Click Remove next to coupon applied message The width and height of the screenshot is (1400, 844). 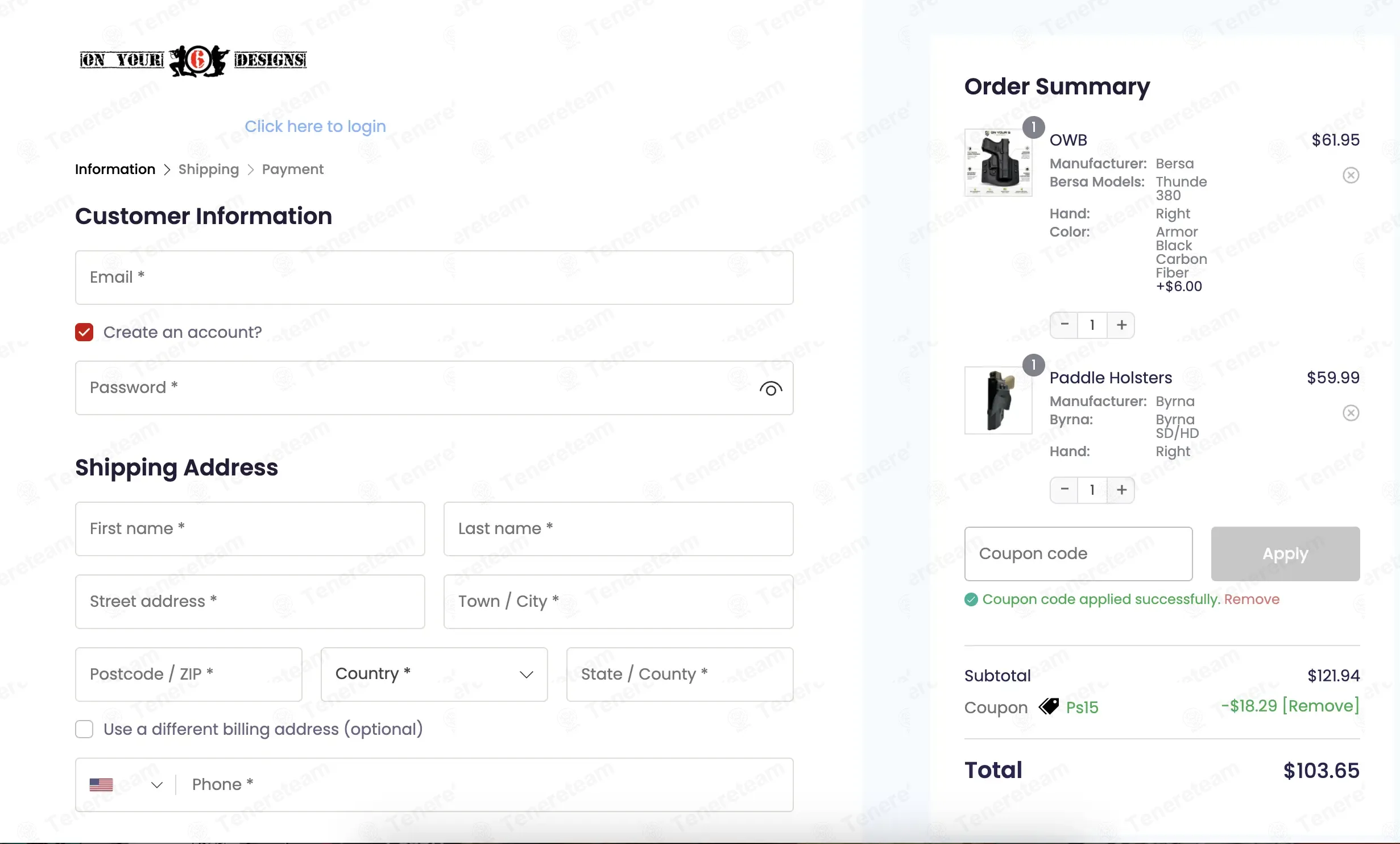pos(1252,599)
